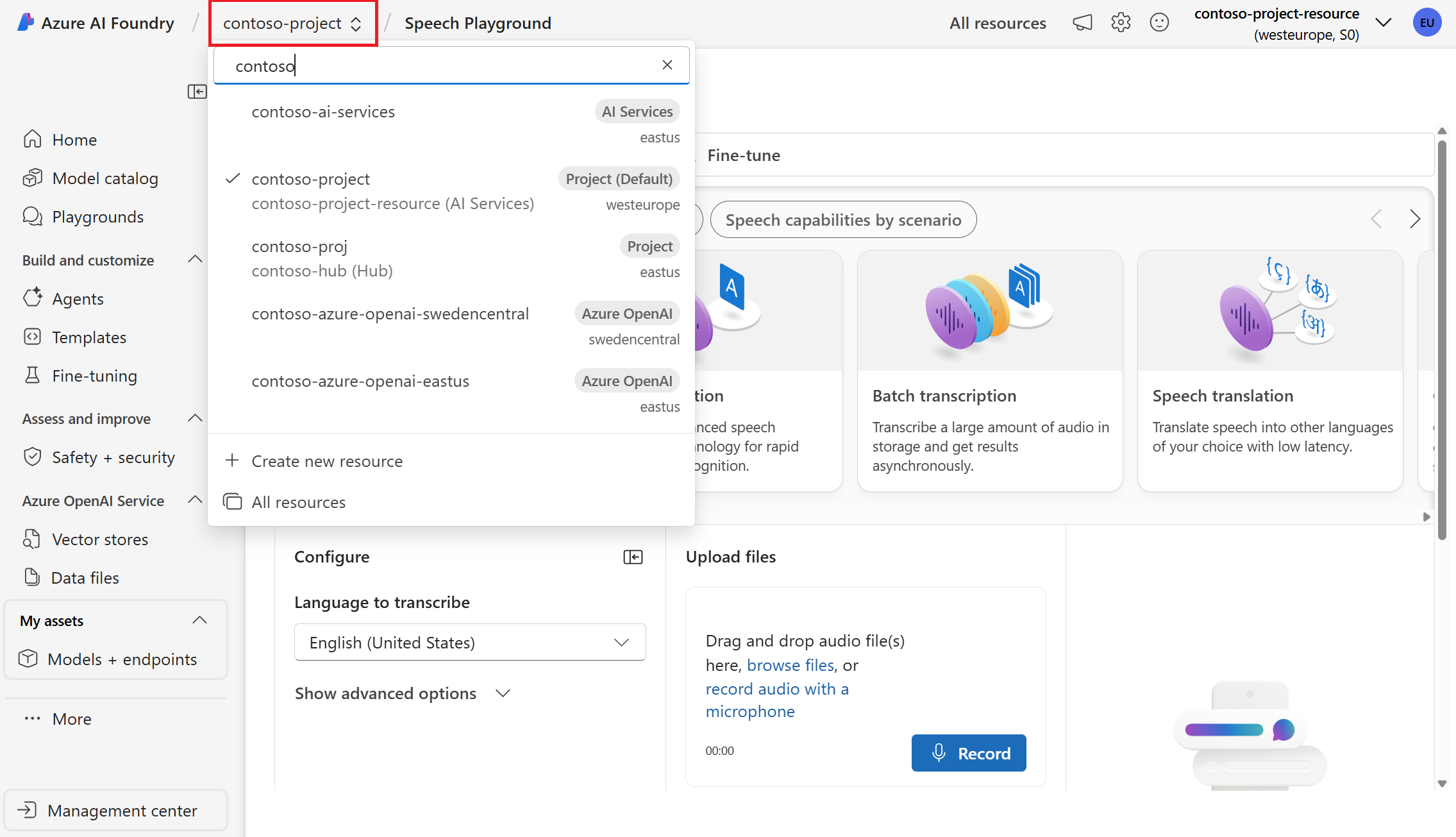The width and height of the screenshot is (1456, 837).
Task: Select Speech capabilities by scenario filter
Action: click(x=843, y=220)
